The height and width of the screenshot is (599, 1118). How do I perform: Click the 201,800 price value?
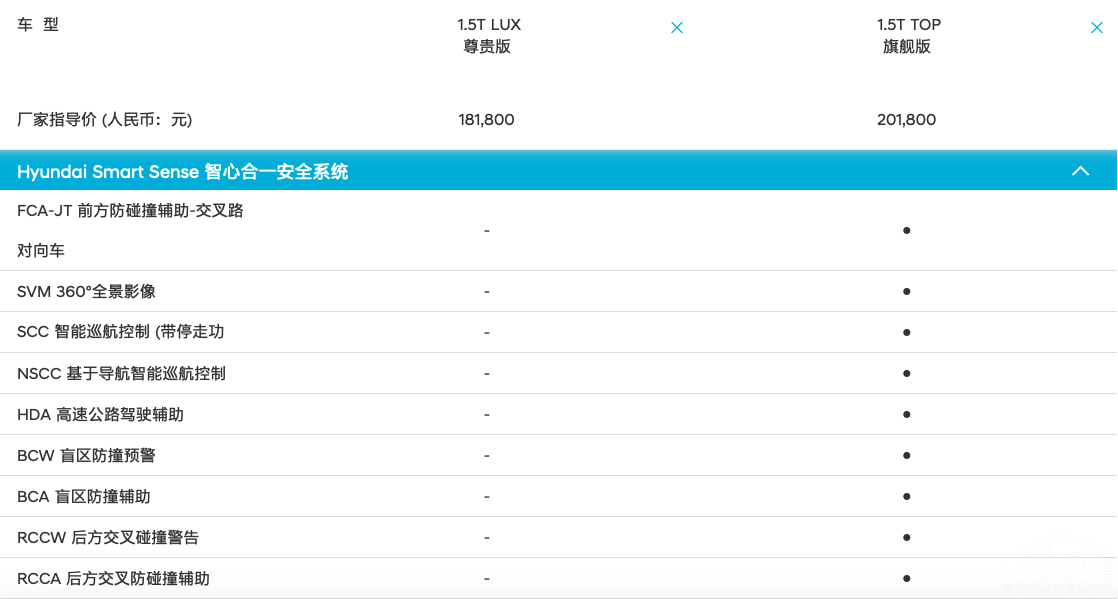(906, 120)
